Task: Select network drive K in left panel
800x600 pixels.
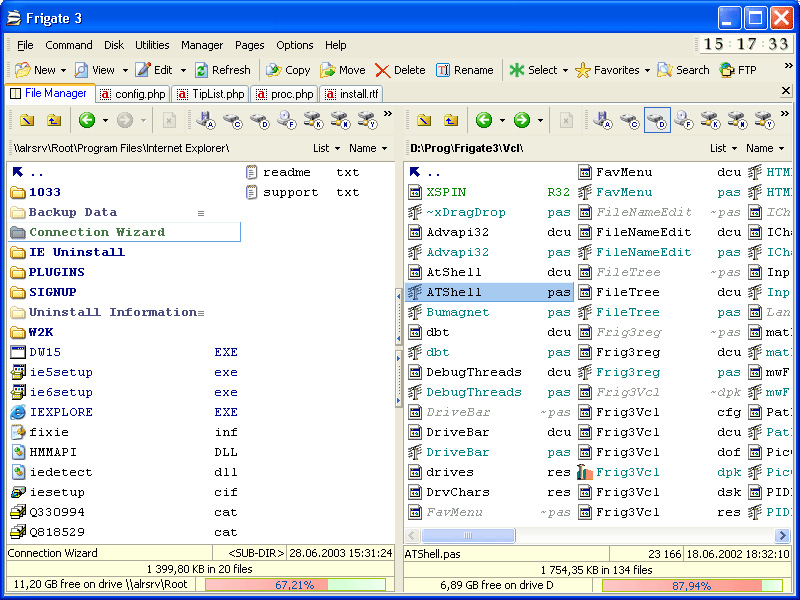Action: (x=314, y=120)
